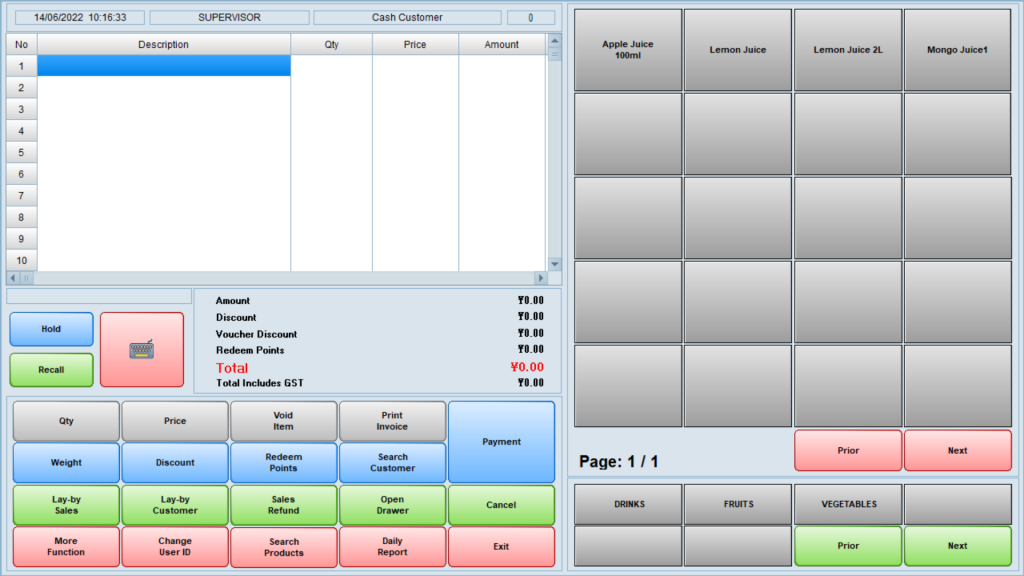Hold the current transaction

(x=51, y=329)
